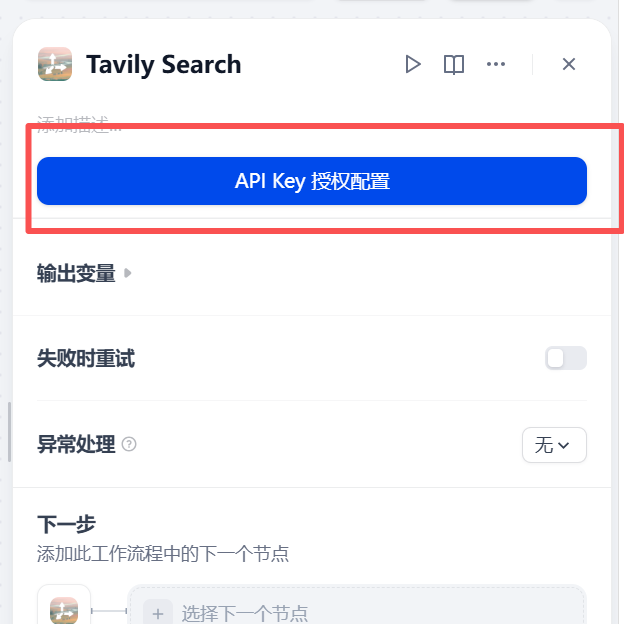This screenshot has width=624, height=624.
Task: Open the three-dots more options menu
Action: pyautogui.click(x=496, y=64)
